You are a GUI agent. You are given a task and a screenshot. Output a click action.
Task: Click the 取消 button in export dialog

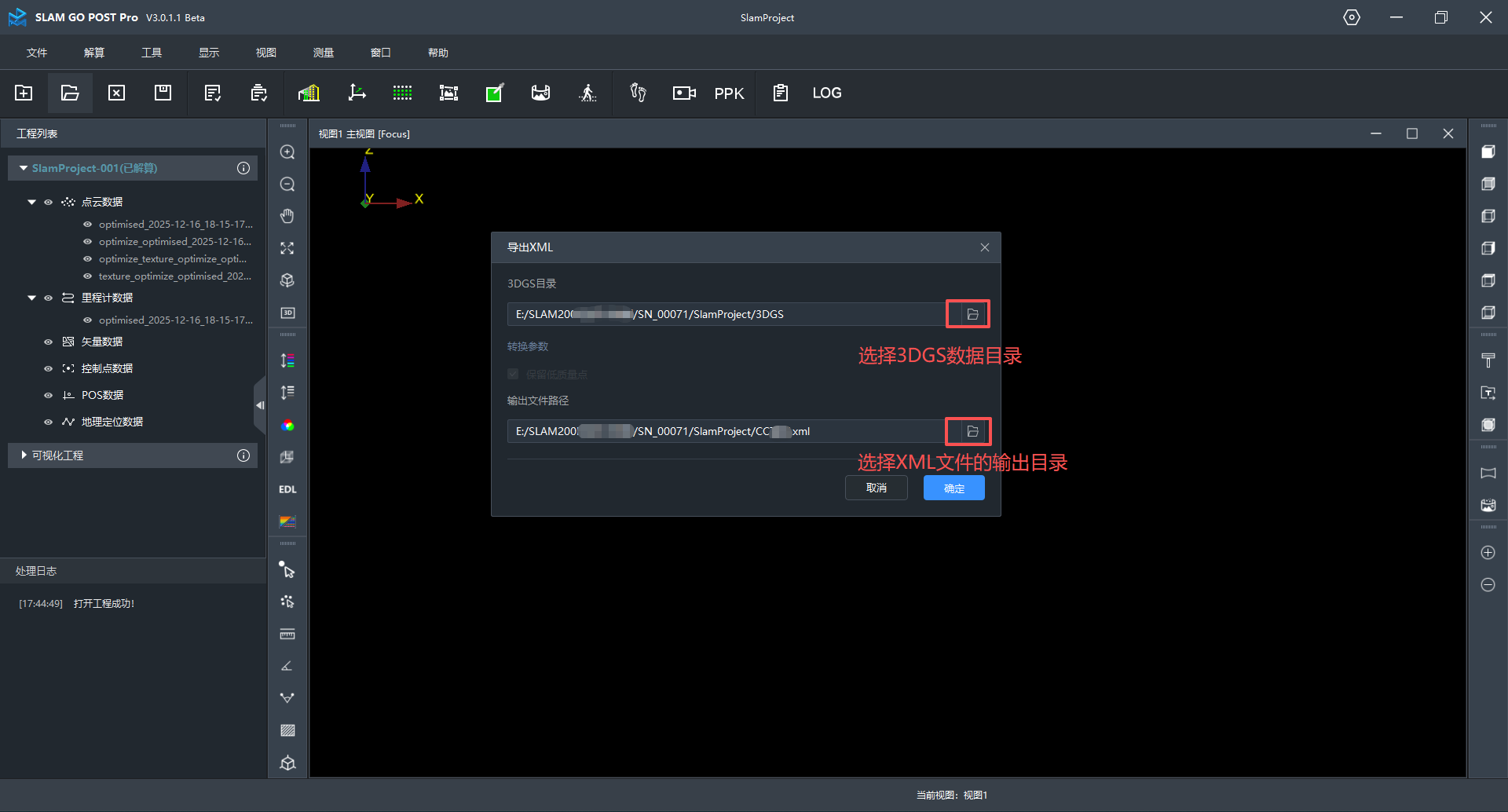tap(876, 488)
